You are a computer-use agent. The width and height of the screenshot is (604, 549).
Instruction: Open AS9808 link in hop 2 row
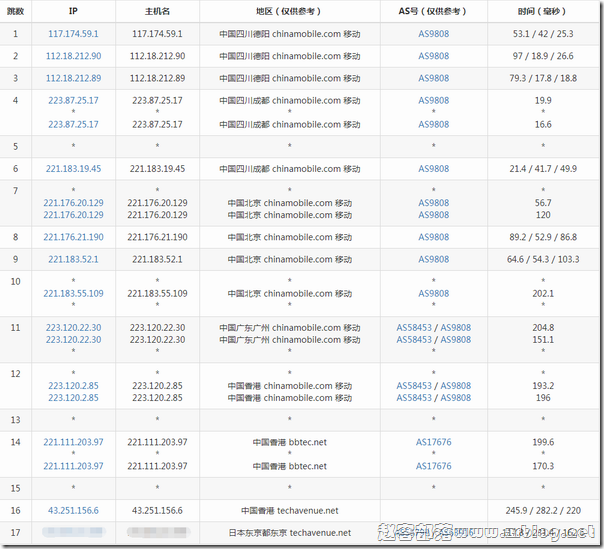434,56
